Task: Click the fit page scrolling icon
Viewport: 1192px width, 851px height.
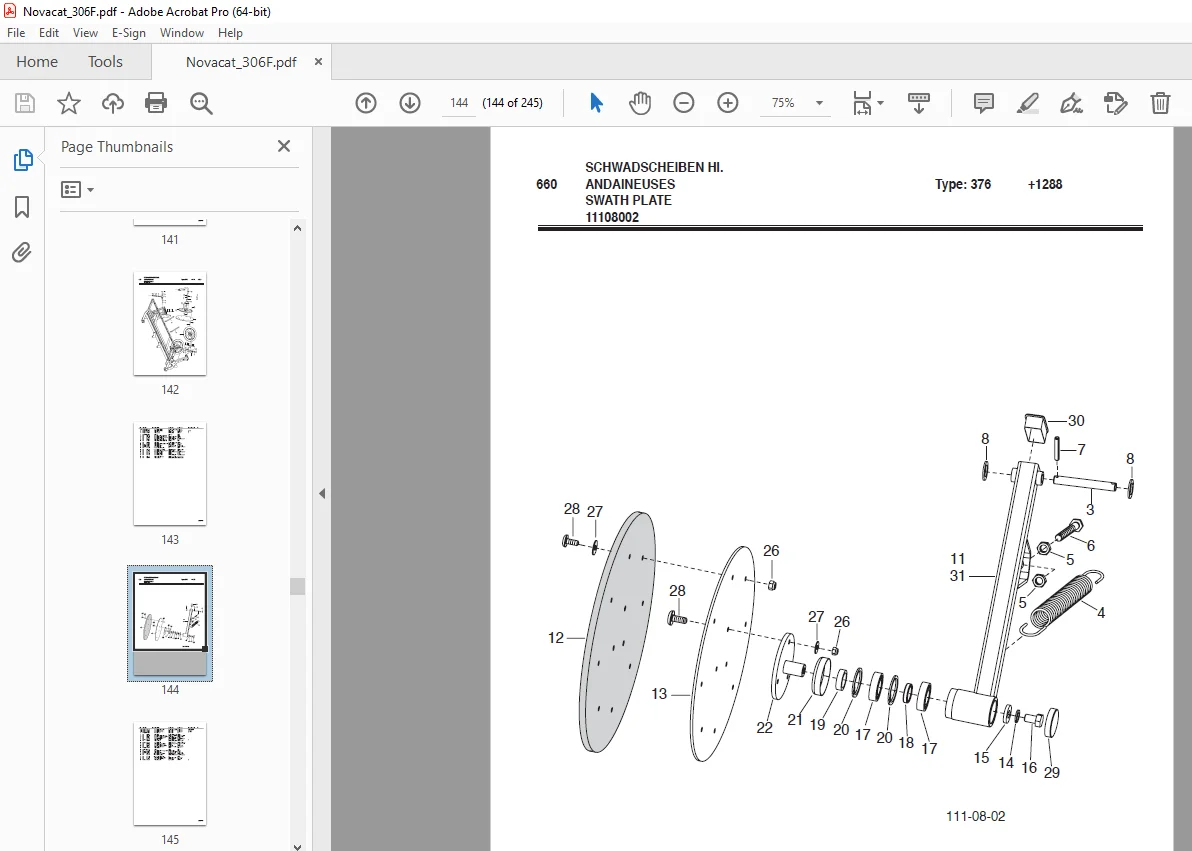Action: click(862, 103)
